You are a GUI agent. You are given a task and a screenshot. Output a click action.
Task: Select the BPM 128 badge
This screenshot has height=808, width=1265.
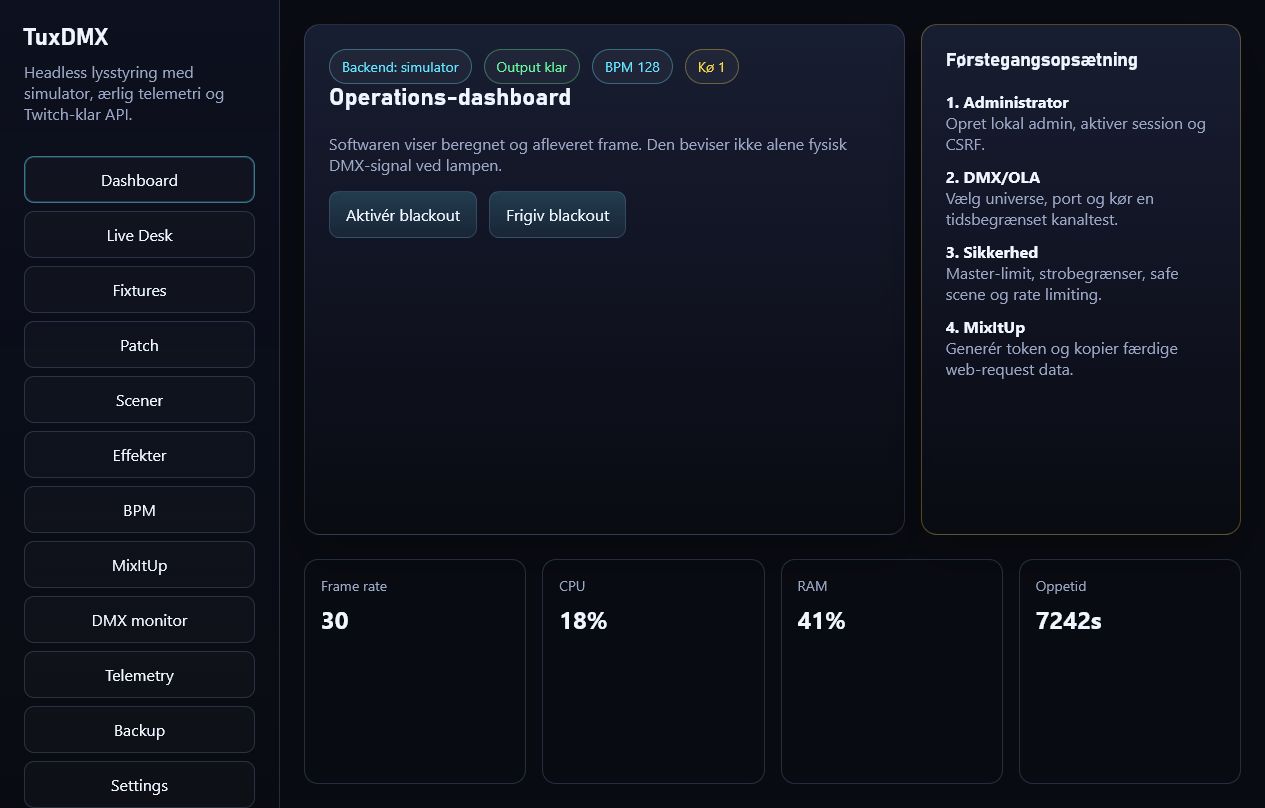(x=632, y=67)
